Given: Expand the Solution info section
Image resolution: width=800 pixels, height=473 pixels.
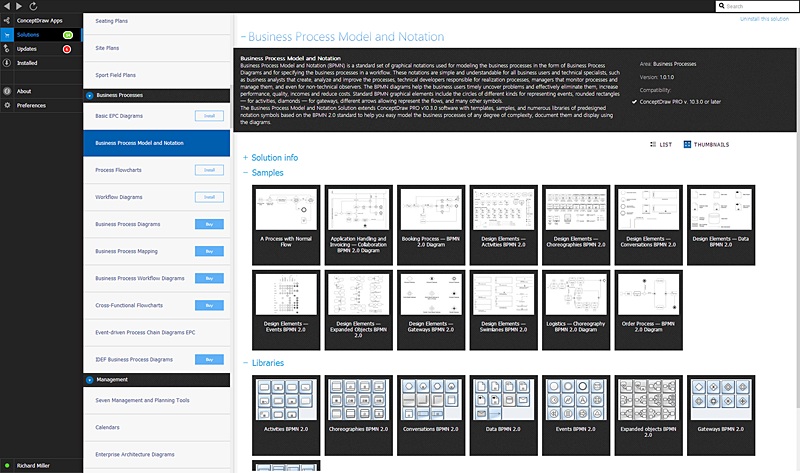Looking at the screenshot, I should [245, 158].
